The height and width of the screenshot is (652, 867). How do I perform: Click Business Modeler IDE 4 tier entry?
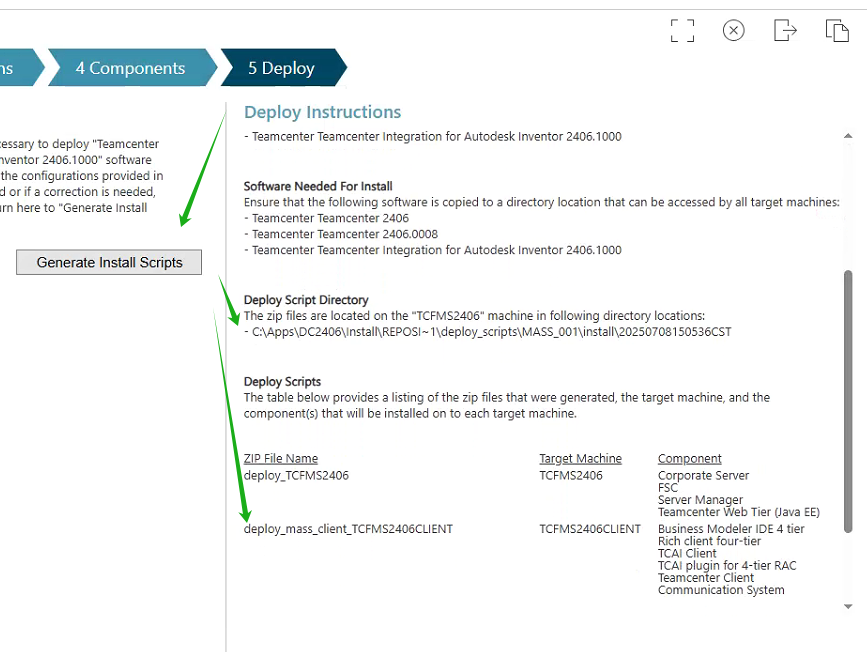731,529
